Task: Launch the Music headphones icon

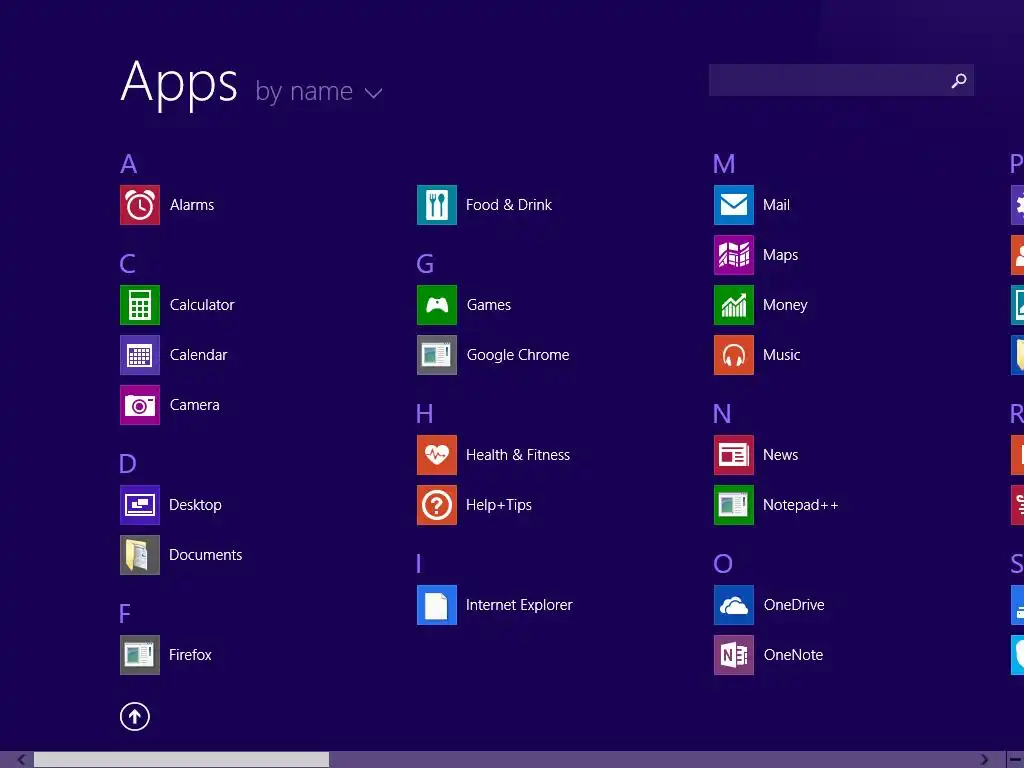Action: pos(734,355)
